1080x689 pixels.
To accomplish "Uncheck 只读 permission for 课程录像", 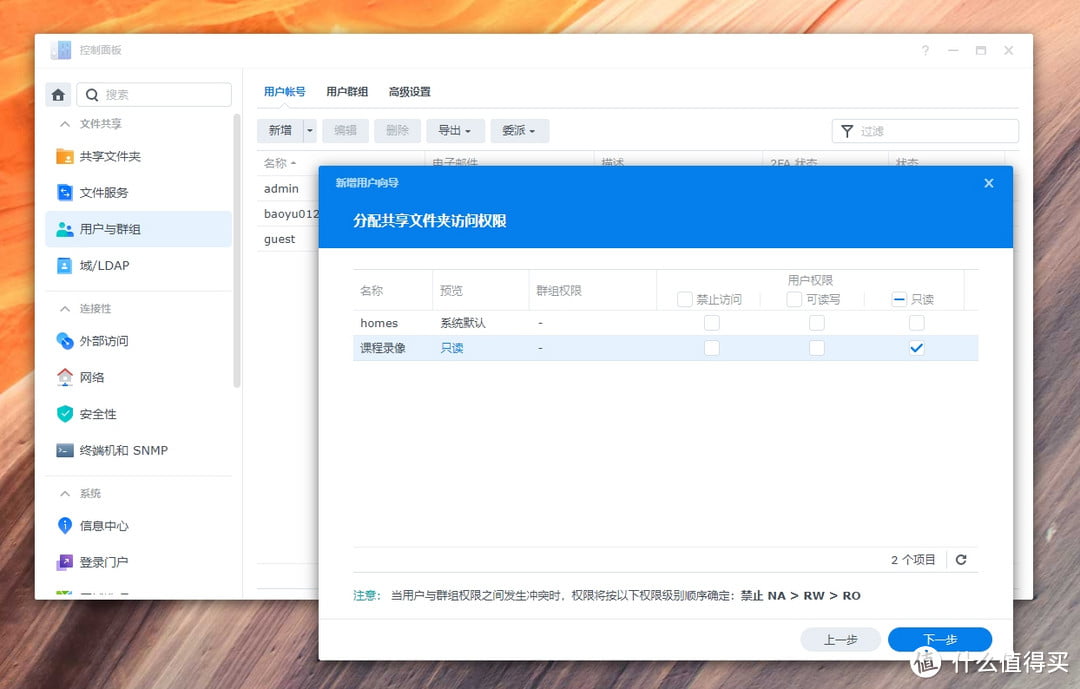I will pos(916,347).
